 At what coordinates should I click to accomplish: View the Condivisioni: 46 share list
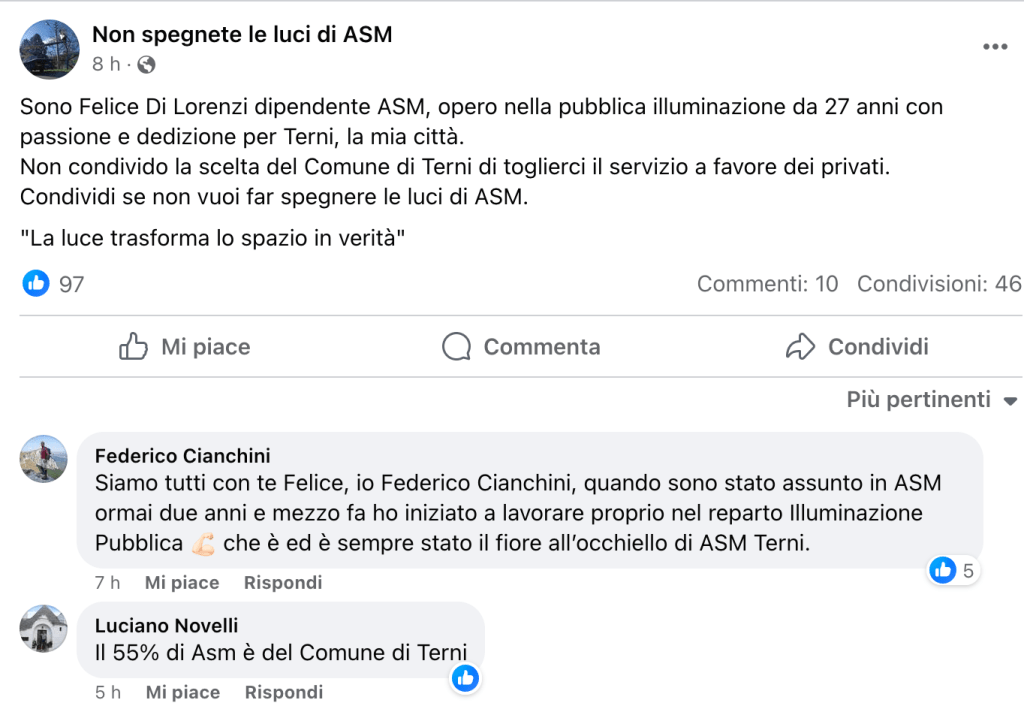pyautogui.click(x=938, y=284)
